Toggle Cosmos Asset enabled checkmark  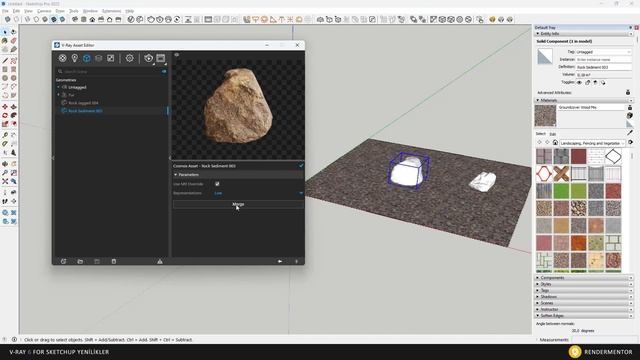point(301,166)
